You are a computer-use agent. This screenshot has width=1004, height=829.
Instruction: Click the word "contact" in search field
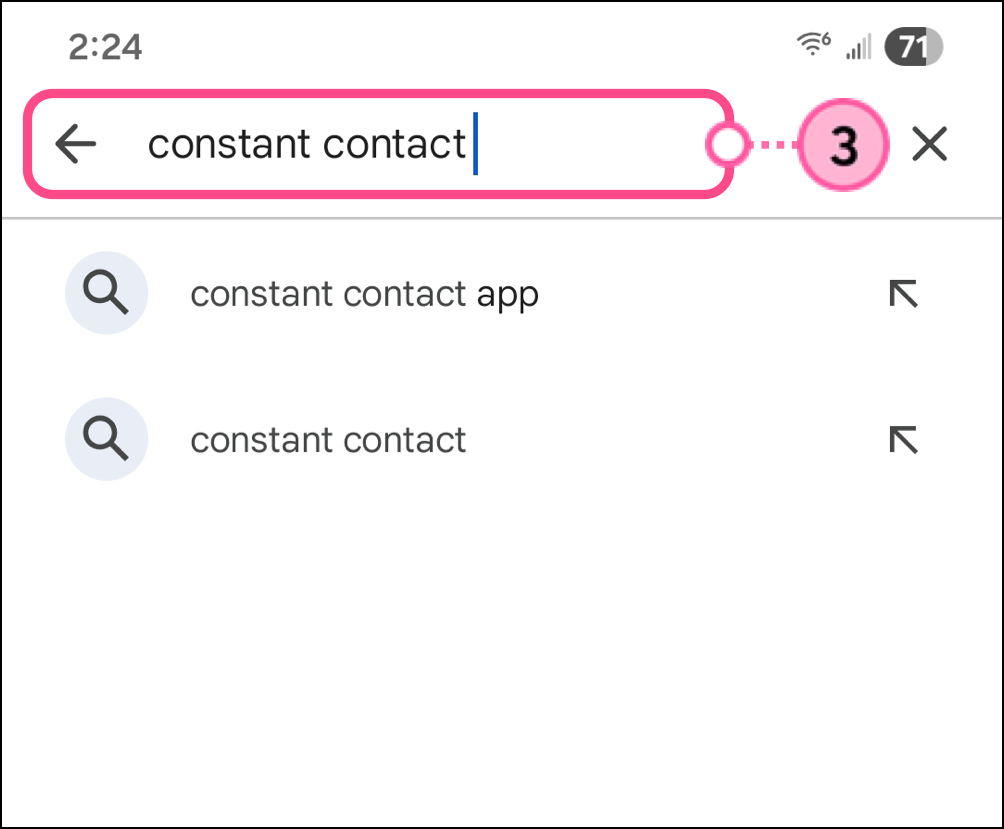[x=395, y=145]
